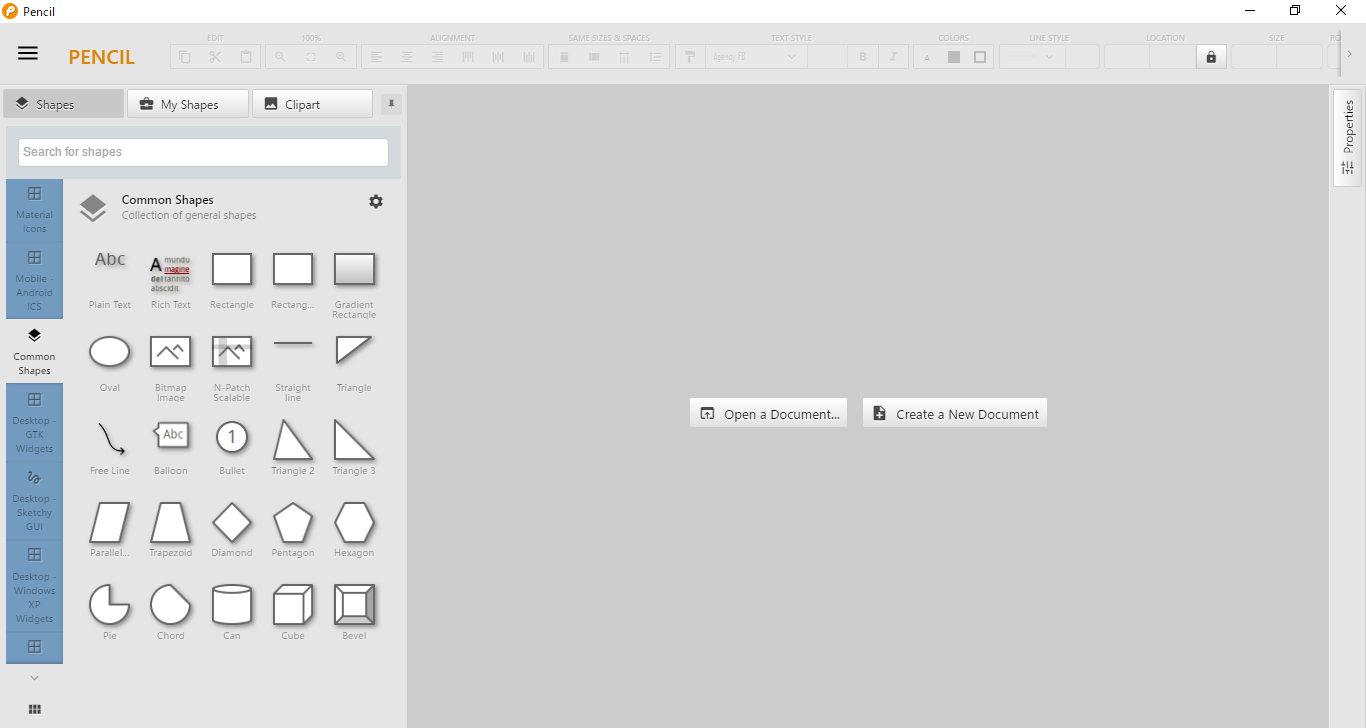Viewport: 1366px width, 728px height.
Task: Expand more toolbar options chevron
Action: click(x=1349, y=54)
